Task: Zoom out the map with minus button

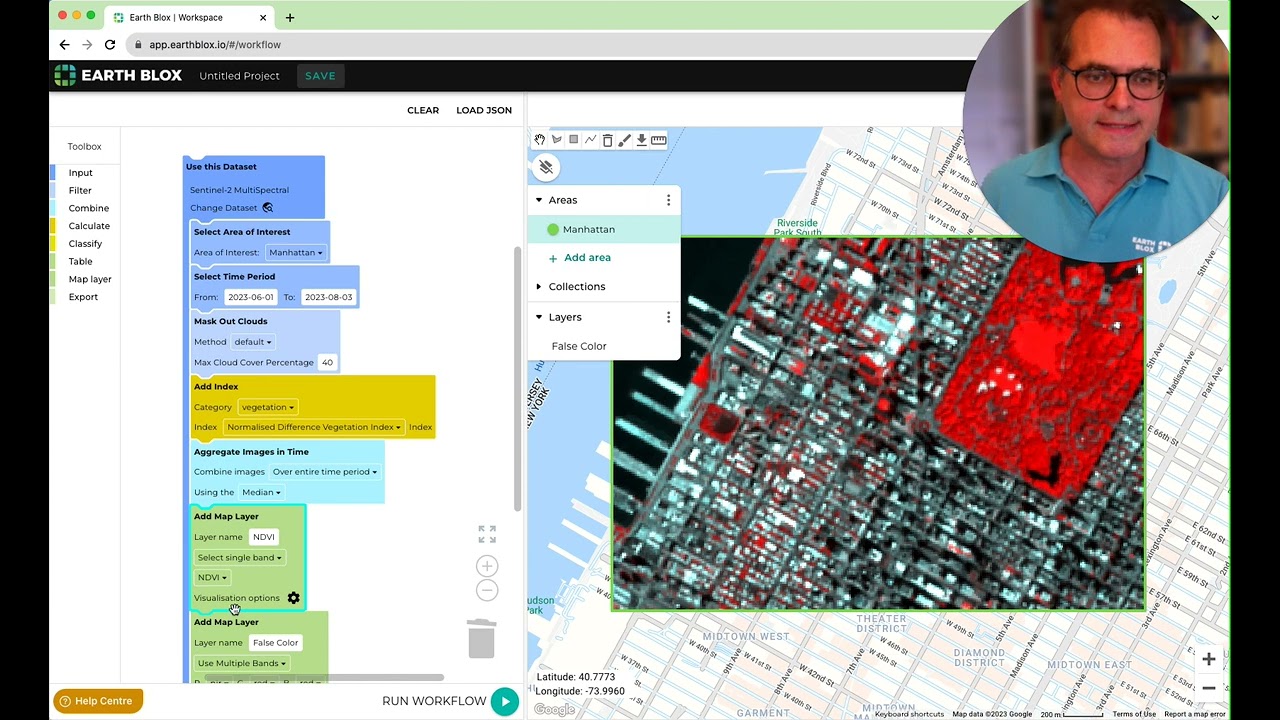Action: [x=1209, y=688]
